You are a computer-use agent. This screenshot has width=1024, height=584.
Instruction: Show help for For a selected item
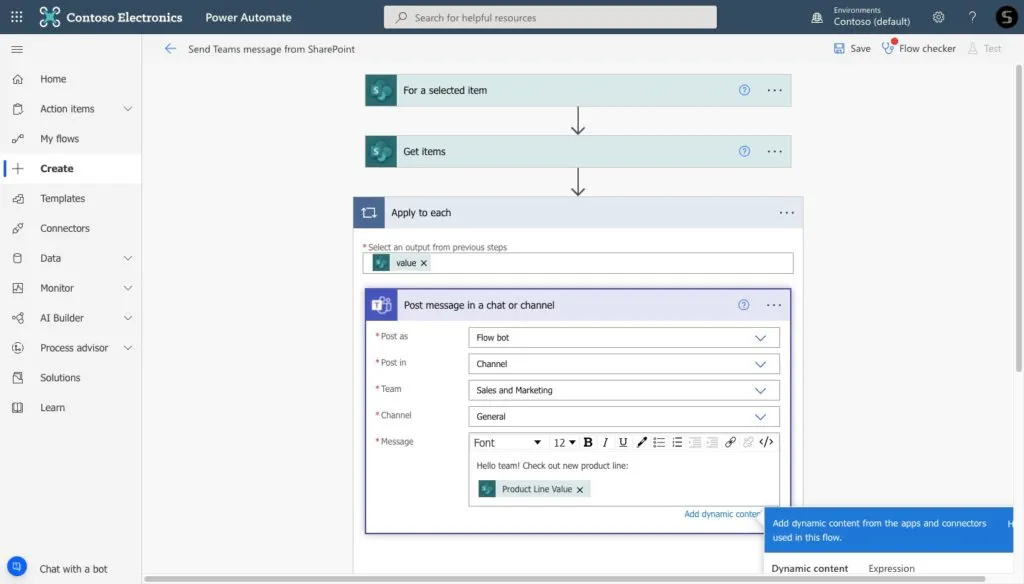744,90
